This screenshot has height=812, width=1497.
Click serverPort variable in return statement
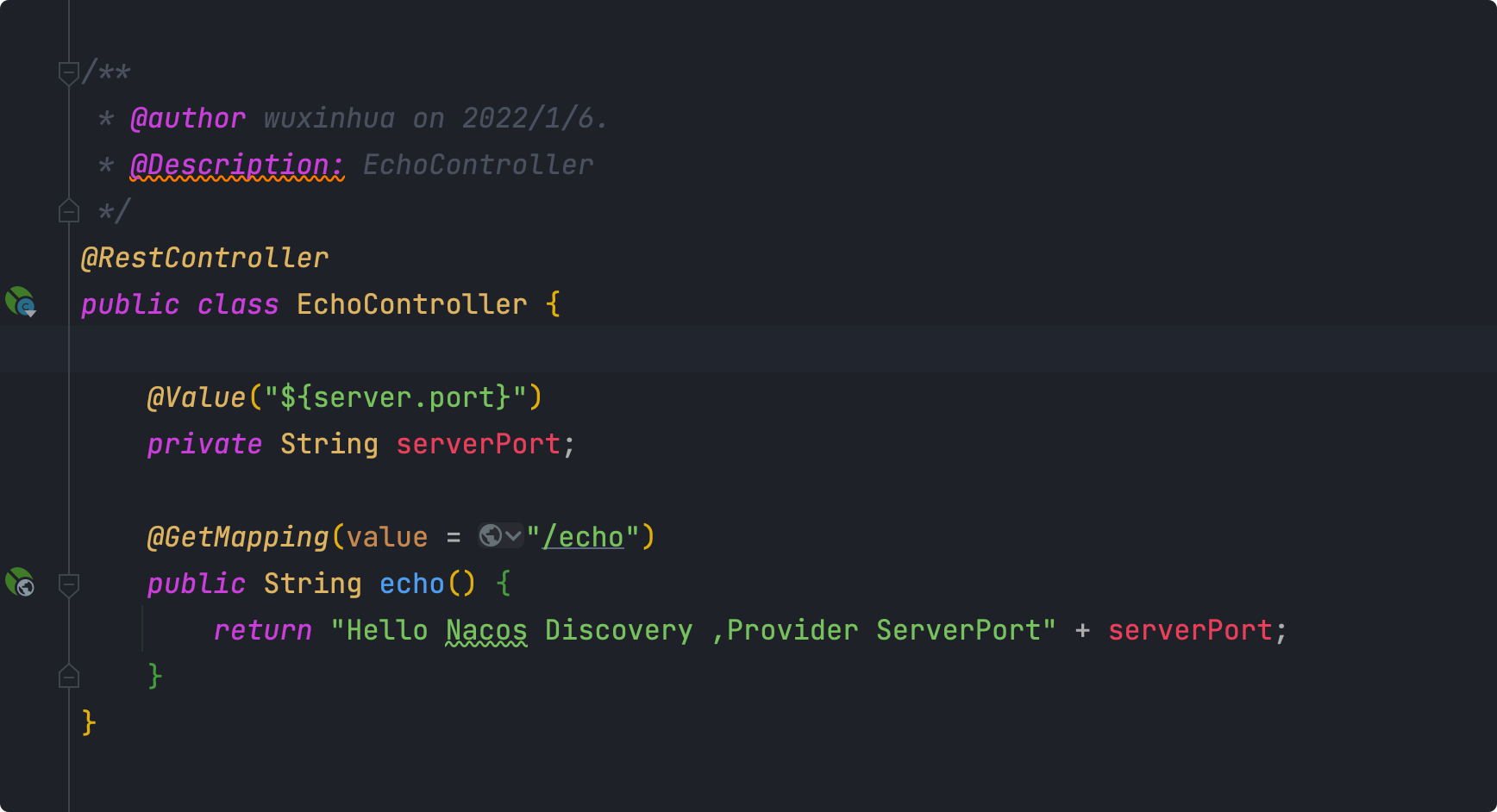tap(1190, 630)
